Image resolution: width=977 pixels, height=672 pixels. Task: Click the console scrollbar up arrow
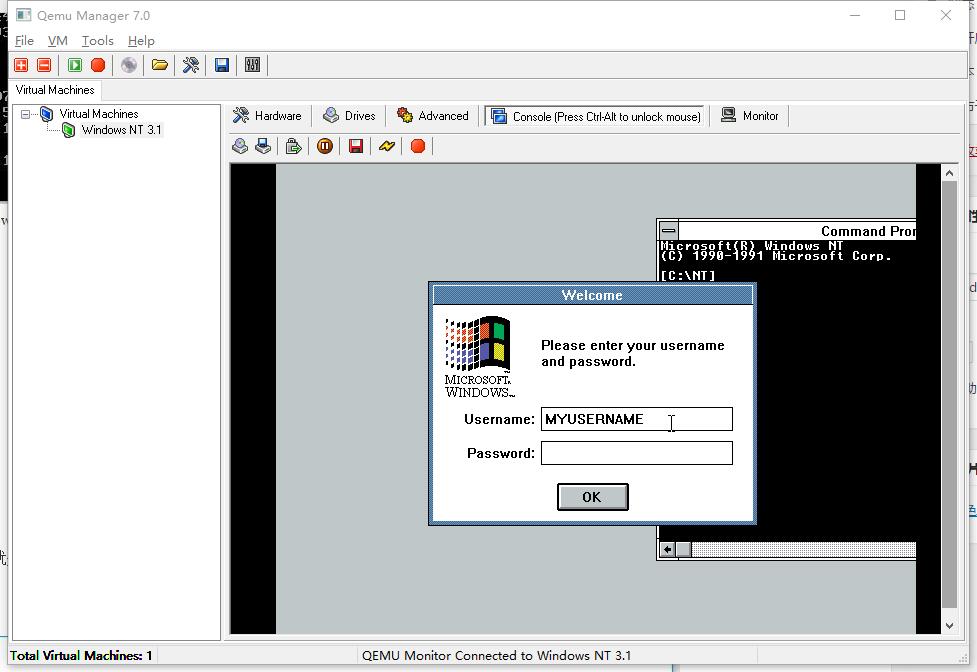click(950, 173)
